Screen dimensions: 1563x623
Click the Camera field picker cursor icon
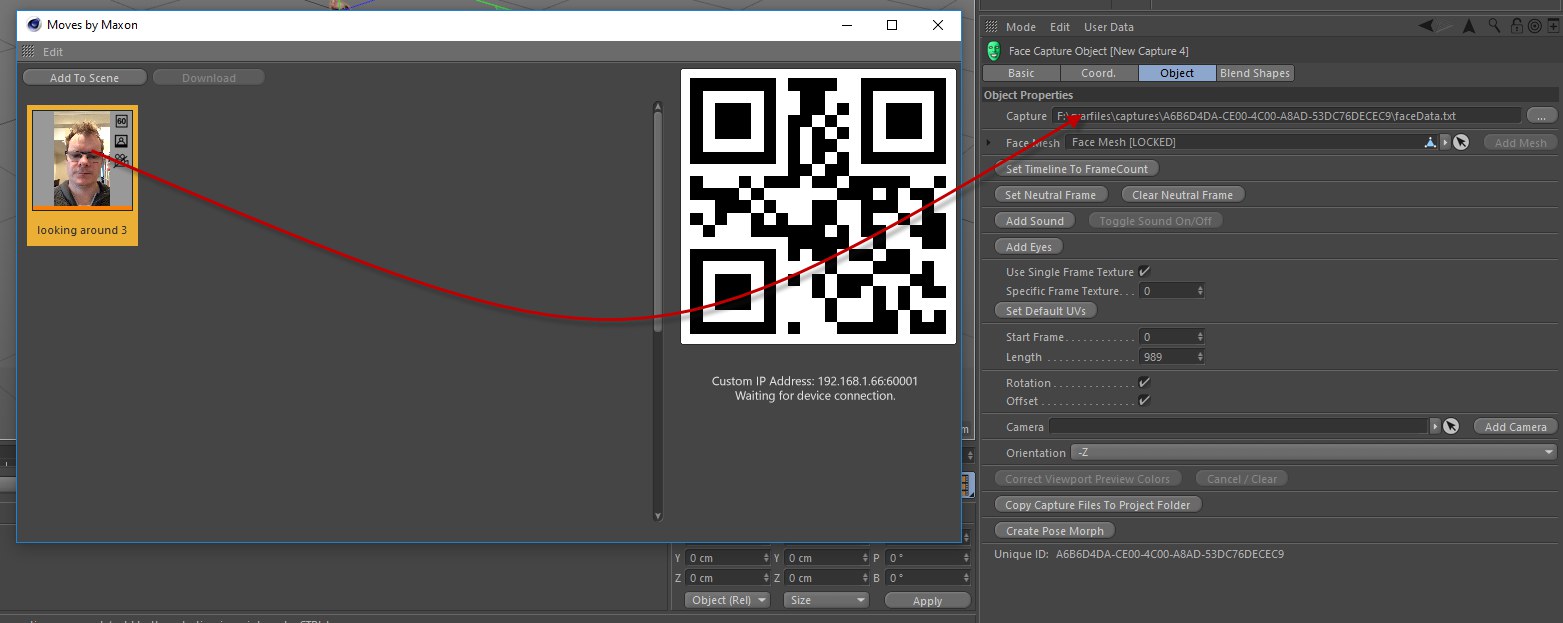pyautogui.click(x=1451, y=427)
